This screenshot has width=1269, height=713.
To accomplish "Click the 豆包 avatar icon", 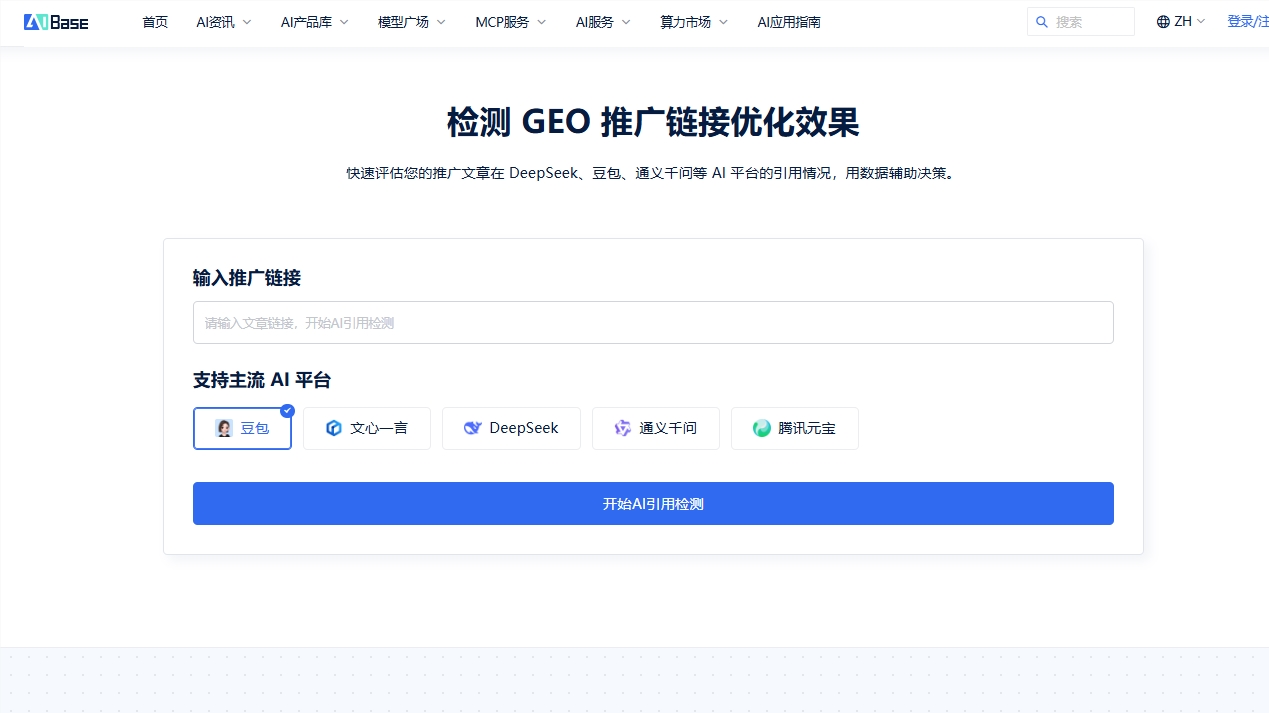I will (223, 428).
